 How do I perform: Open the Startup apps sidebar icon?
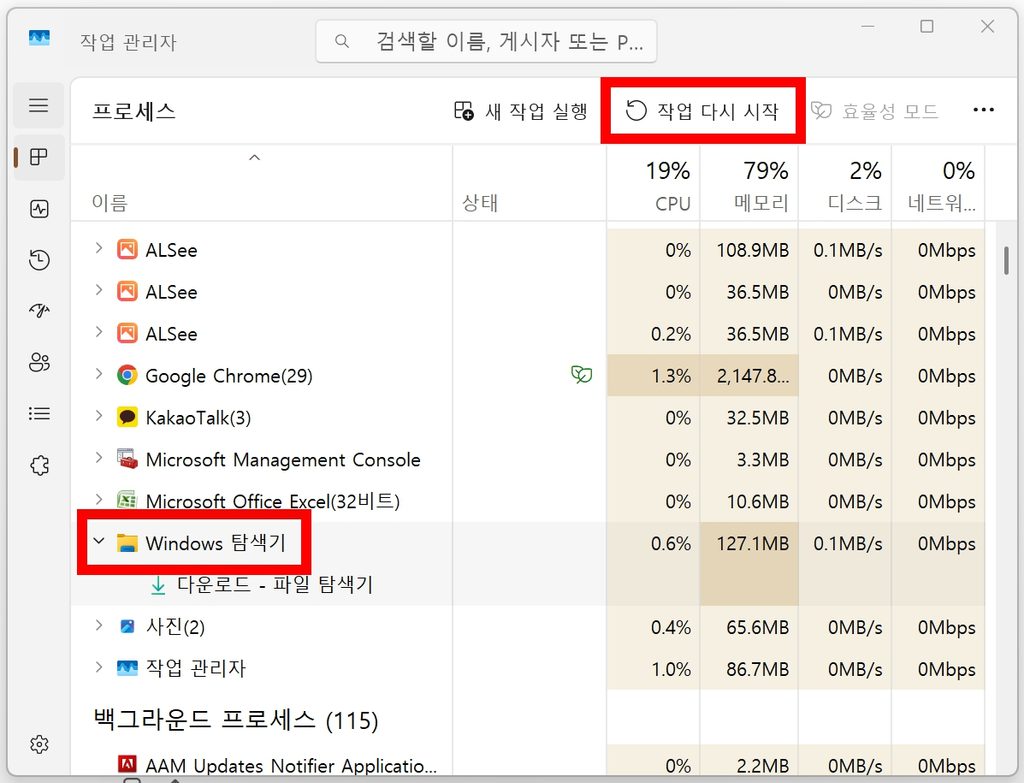tap(39, 311)
